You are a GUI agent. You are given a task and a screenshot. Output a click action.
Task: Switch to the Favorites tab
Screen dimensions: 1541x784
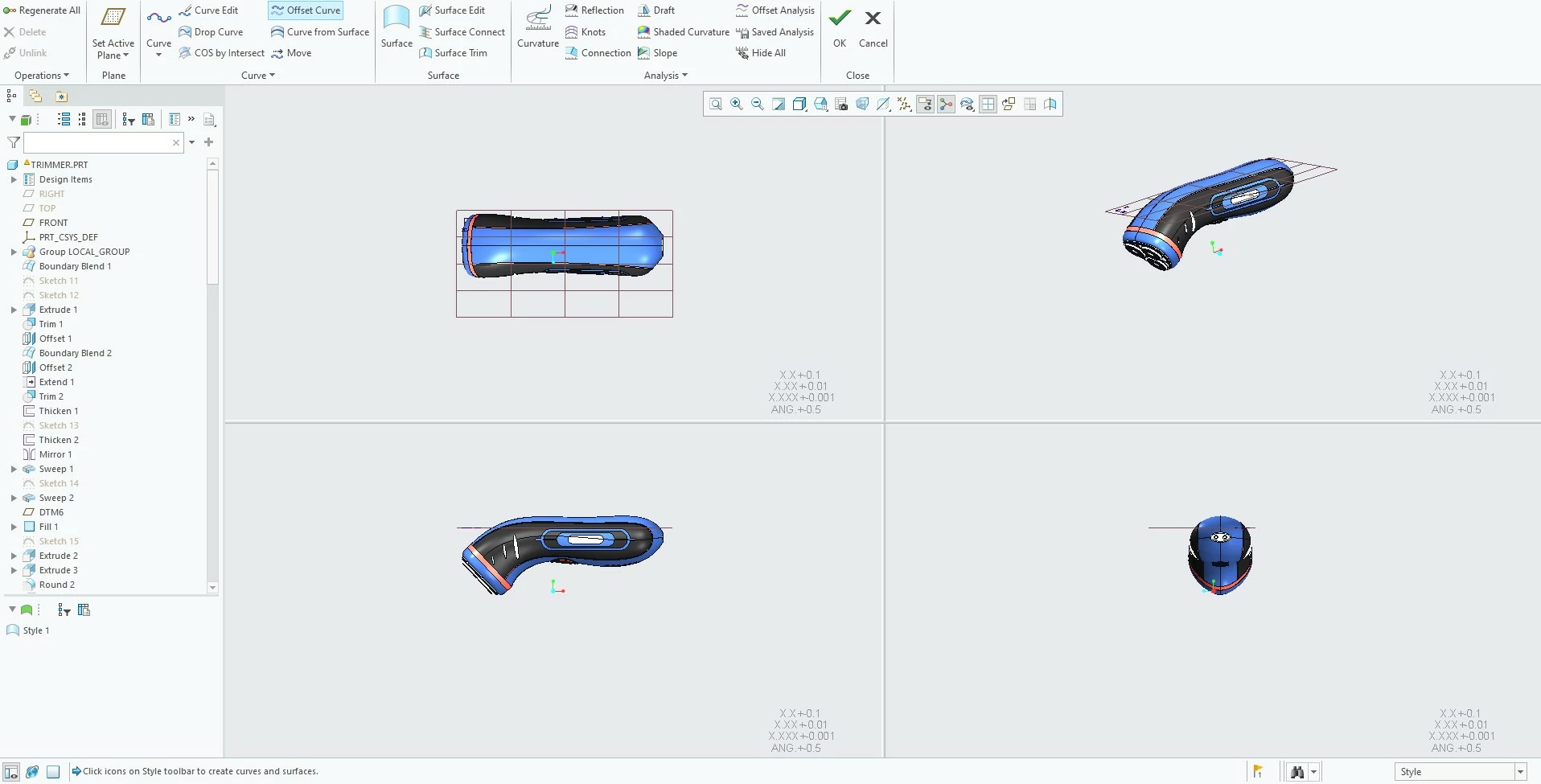(x=61, y=96)
